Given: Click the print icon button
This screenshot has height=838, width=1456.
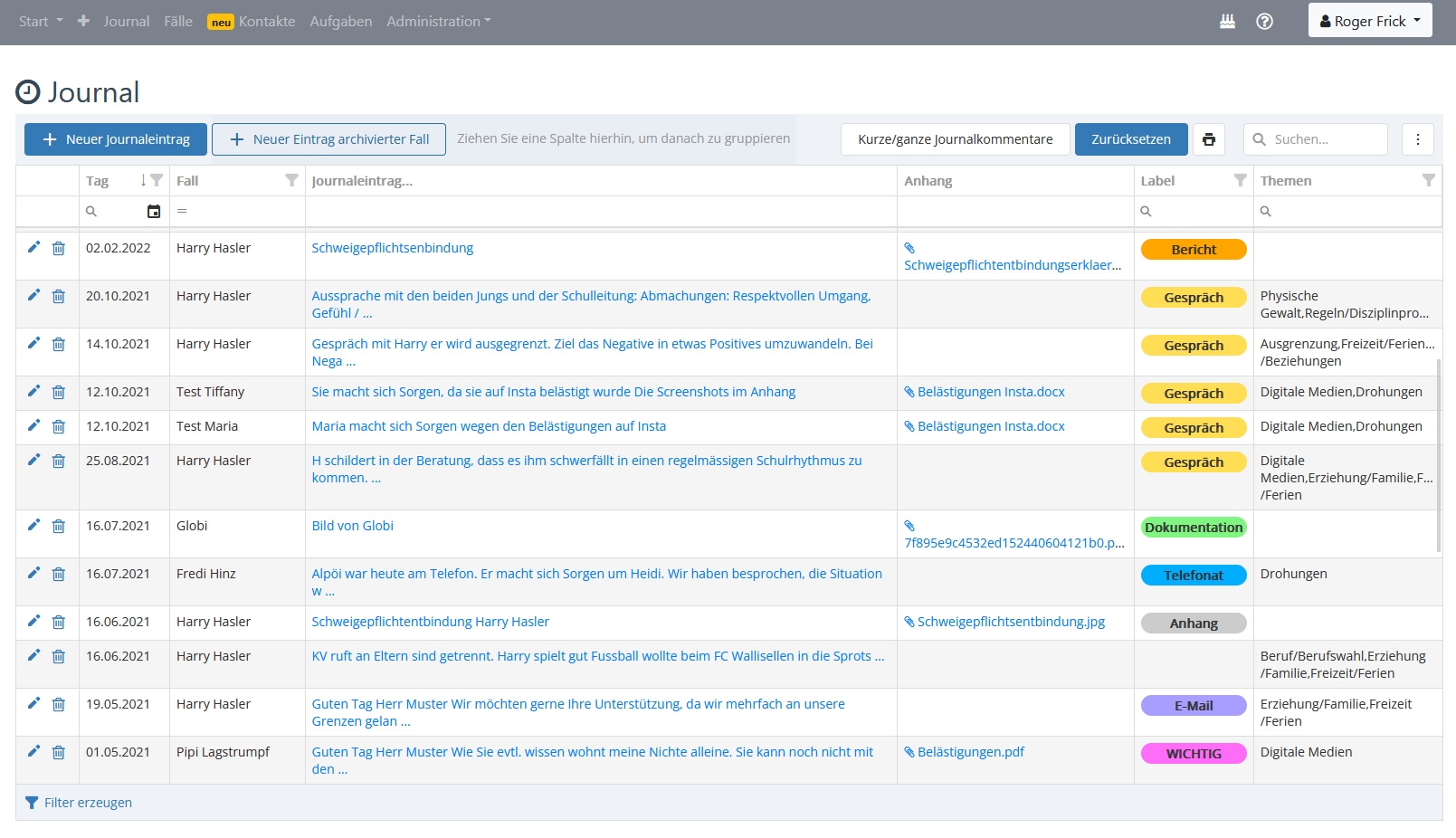Looking at the screenshot, I should tap(1208, 139).
